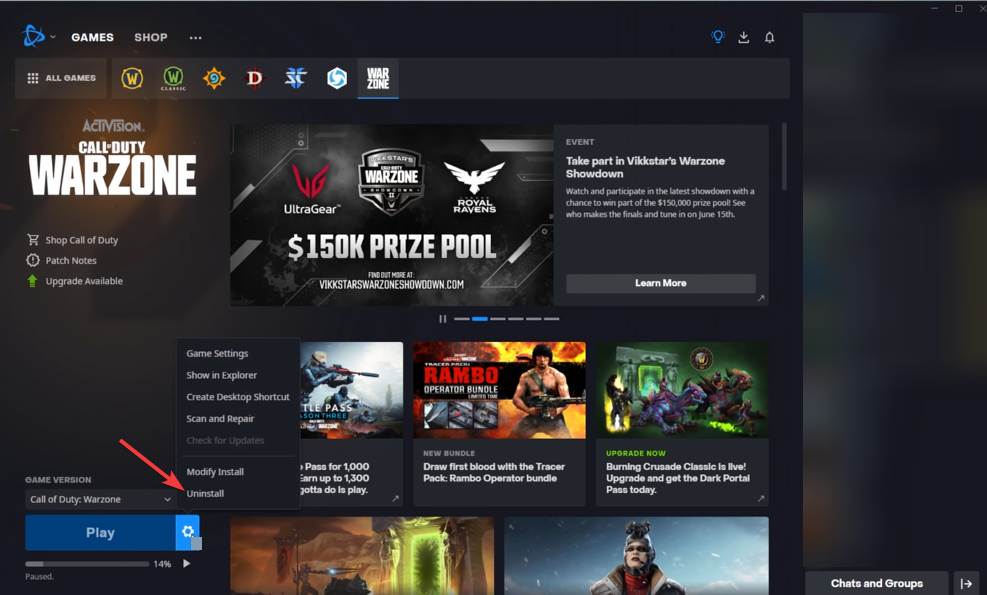Open the Tracer Pack Rambo bundle headline
Image resolution: width=987 pixels, height=595 pixels.
[x=494, y=472]
